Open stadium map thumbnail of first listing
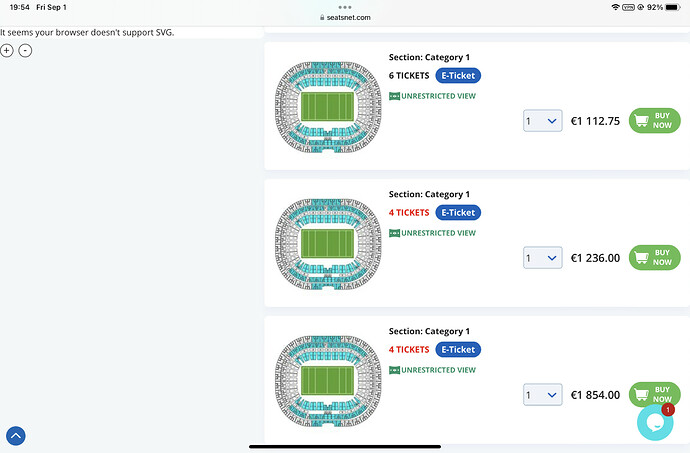The width and height of the screenshot is (690, 453). (x=328, y=107)
